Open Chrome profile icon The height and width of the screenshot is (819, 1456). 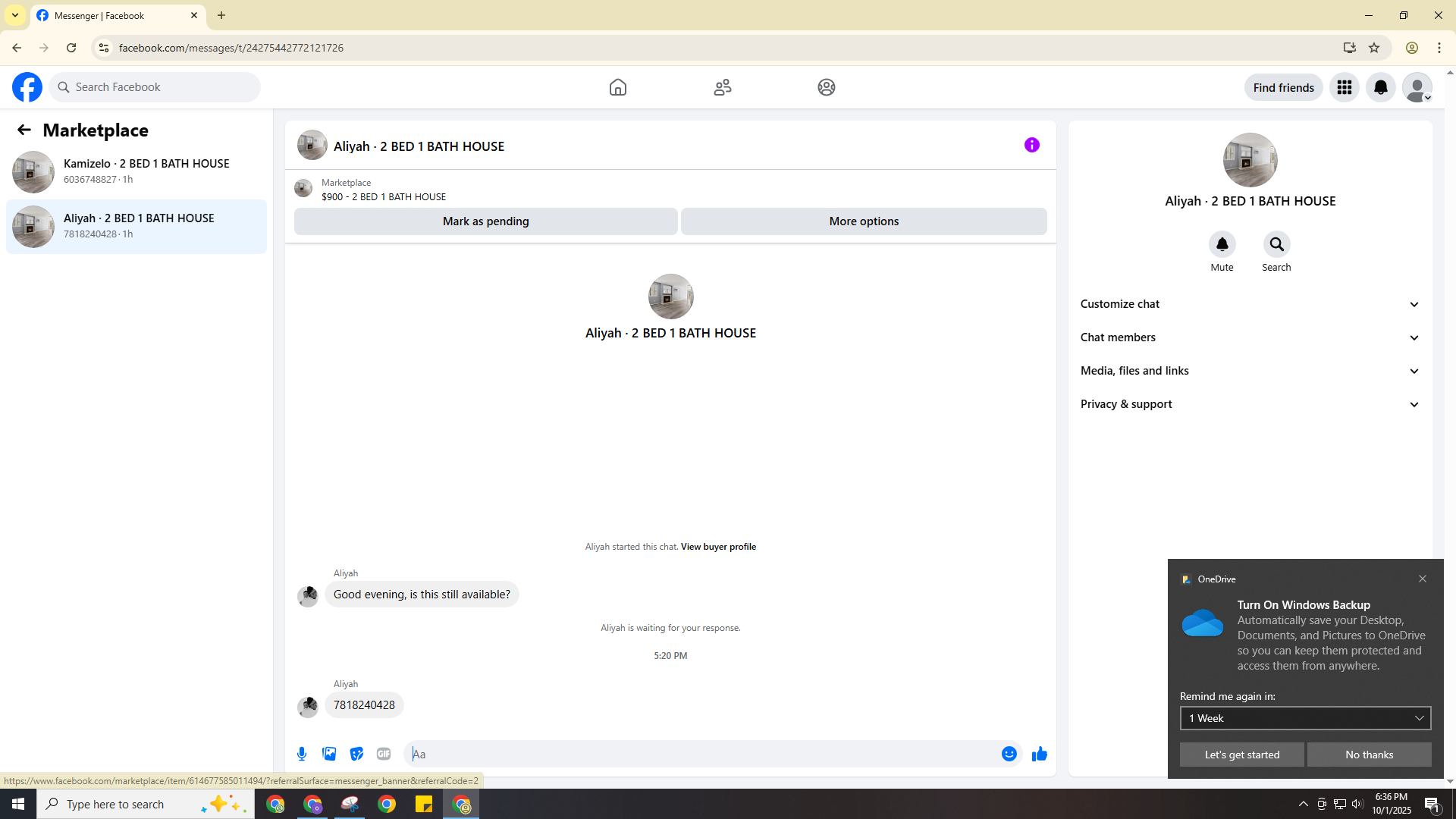coord(1412,48)
